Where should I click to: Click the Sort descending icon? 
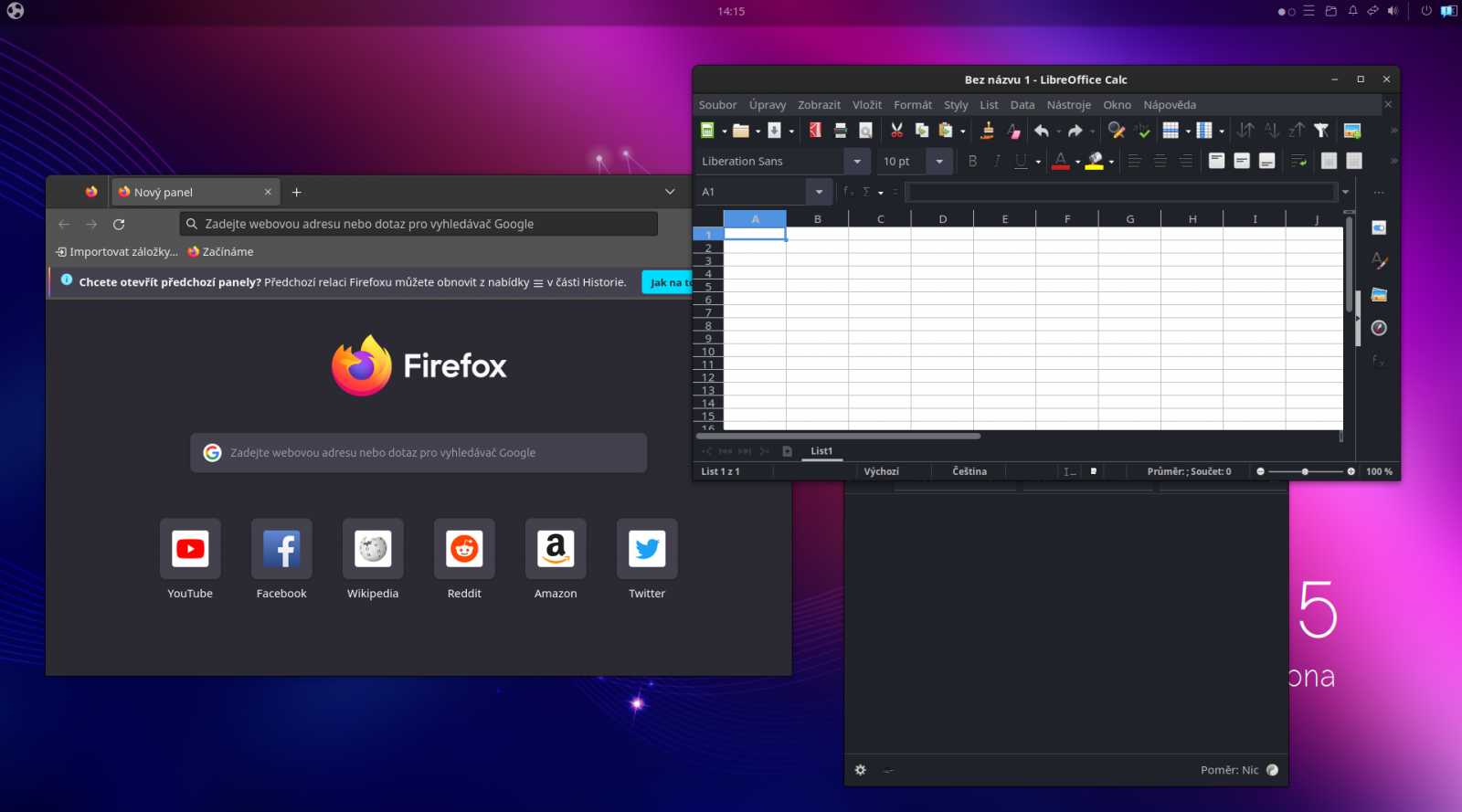coord(1296,131)
